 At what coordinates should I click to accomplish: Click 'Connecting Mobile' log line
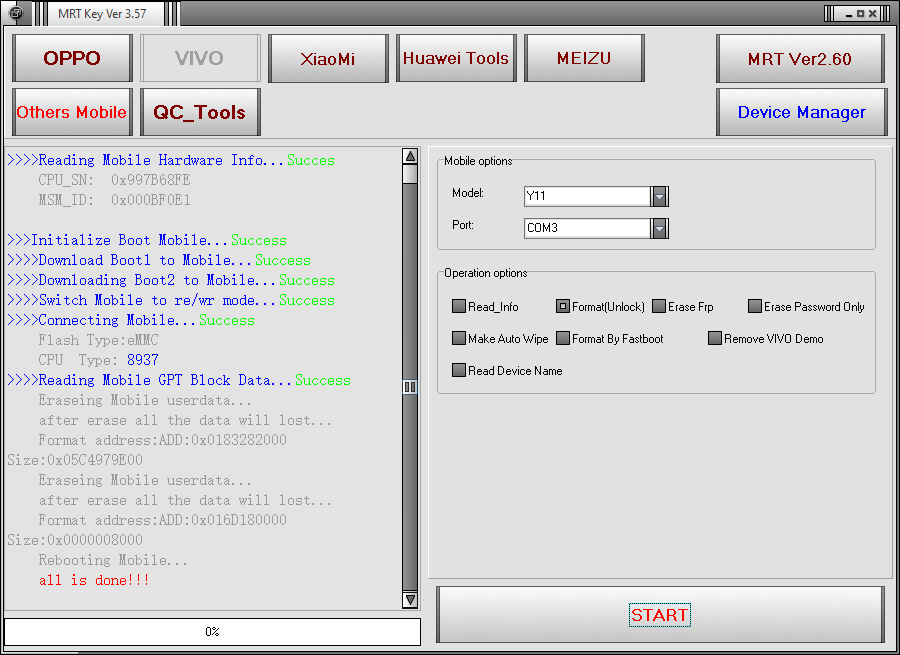pos(131,320)
